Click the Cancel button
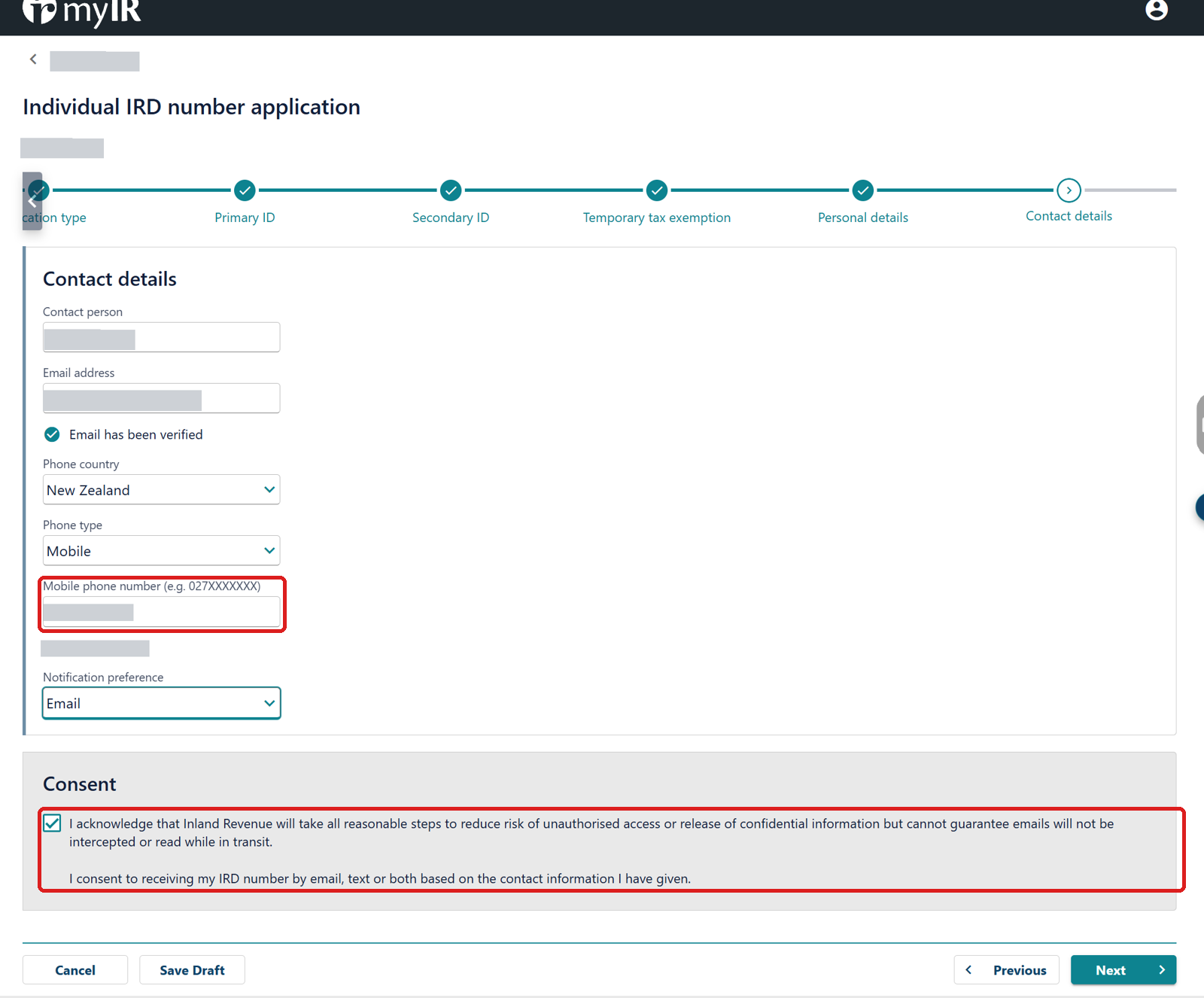 click(x=75, y=970)
